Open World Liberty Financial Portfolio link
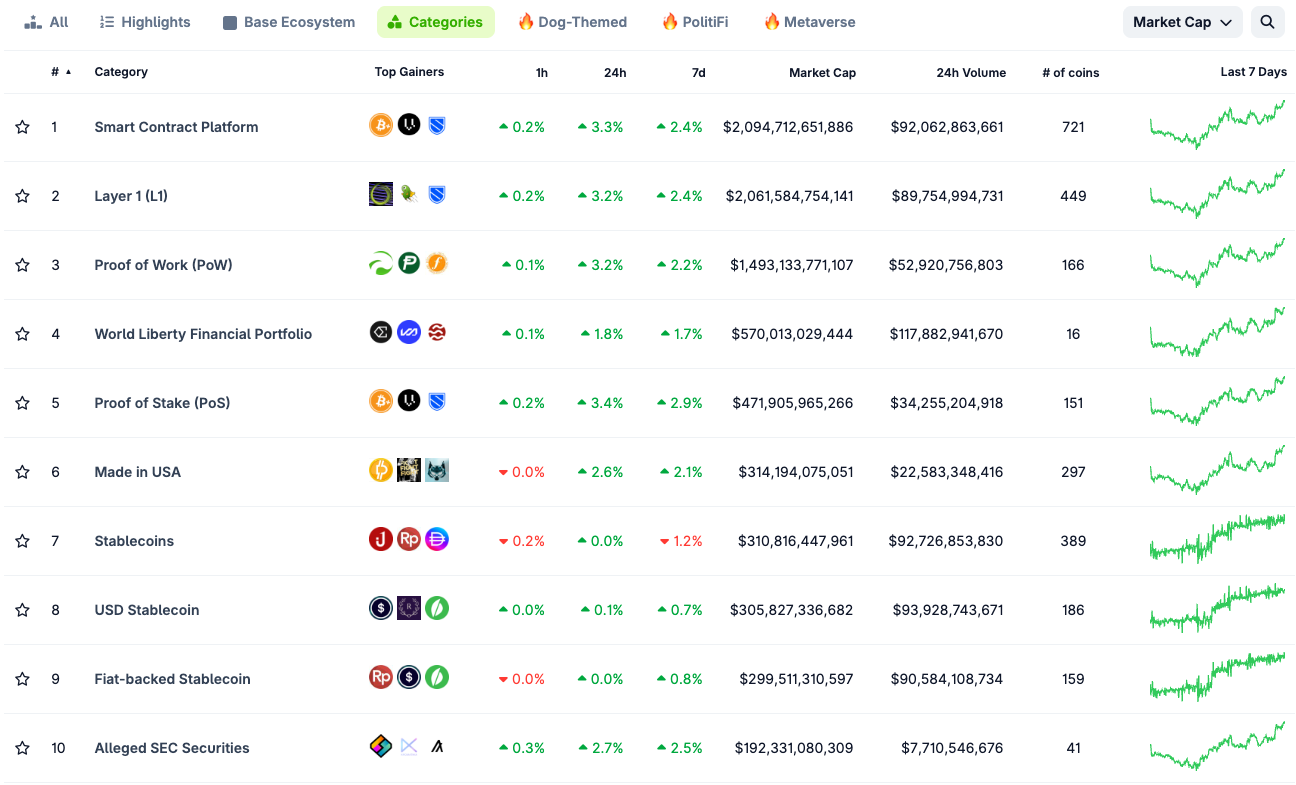The height and width of the screenshot is (785, 1296). (203, 334)
